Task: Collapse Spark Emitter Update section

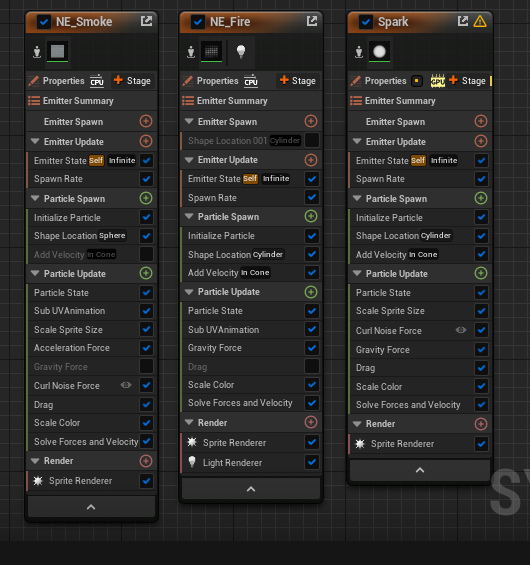Action: (357, 141)
